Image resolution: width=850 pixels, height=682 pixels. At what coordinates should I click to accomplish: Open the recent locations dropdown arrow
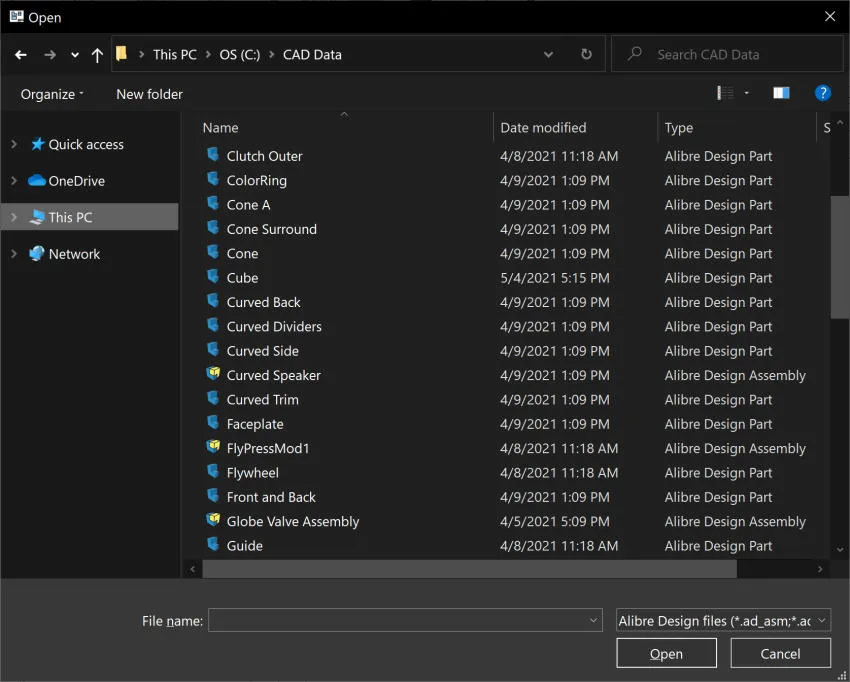[75, 55]
